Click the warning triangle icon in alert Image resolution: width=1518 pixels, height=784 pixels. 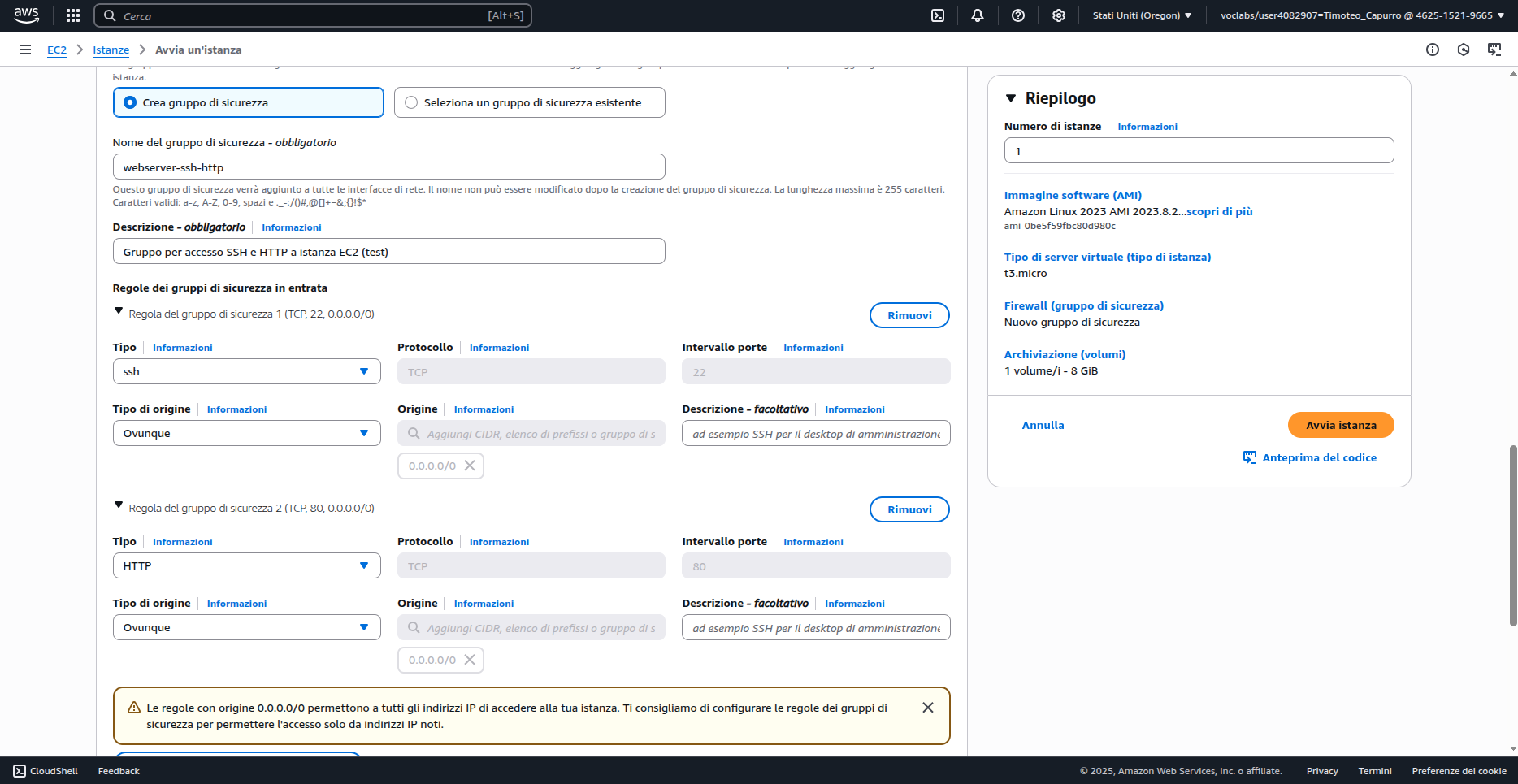[x=134, y=708]
